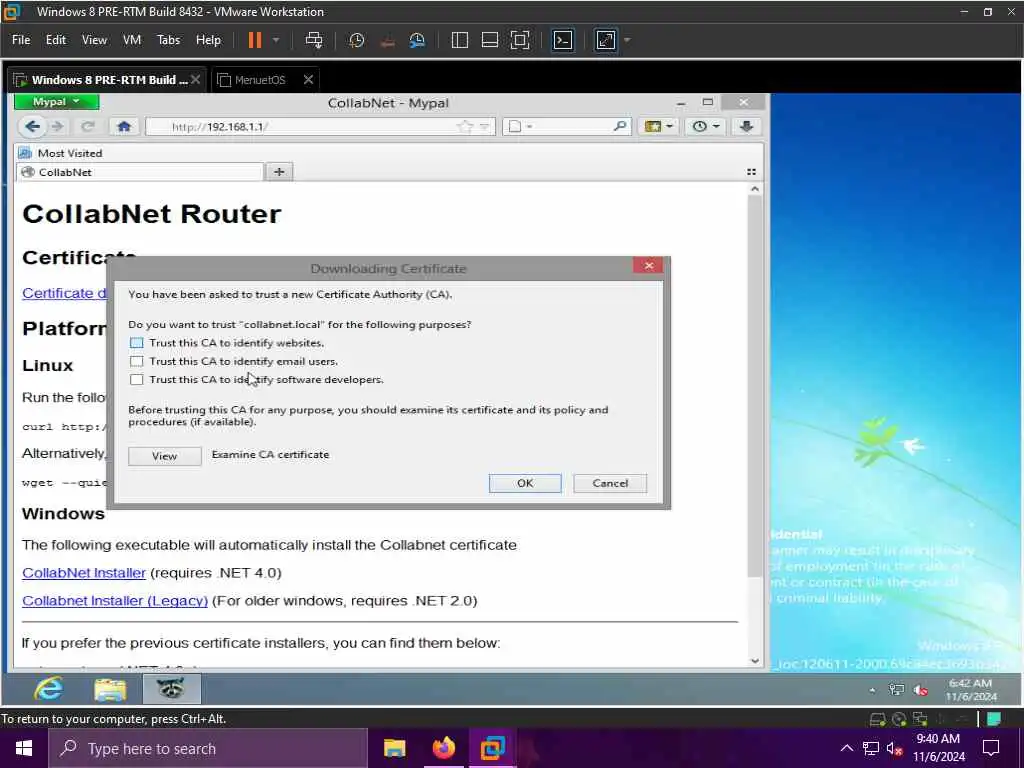The image size is (1024, 768).
Task: Click the full screen mode icon
Action: pos(520,40)
